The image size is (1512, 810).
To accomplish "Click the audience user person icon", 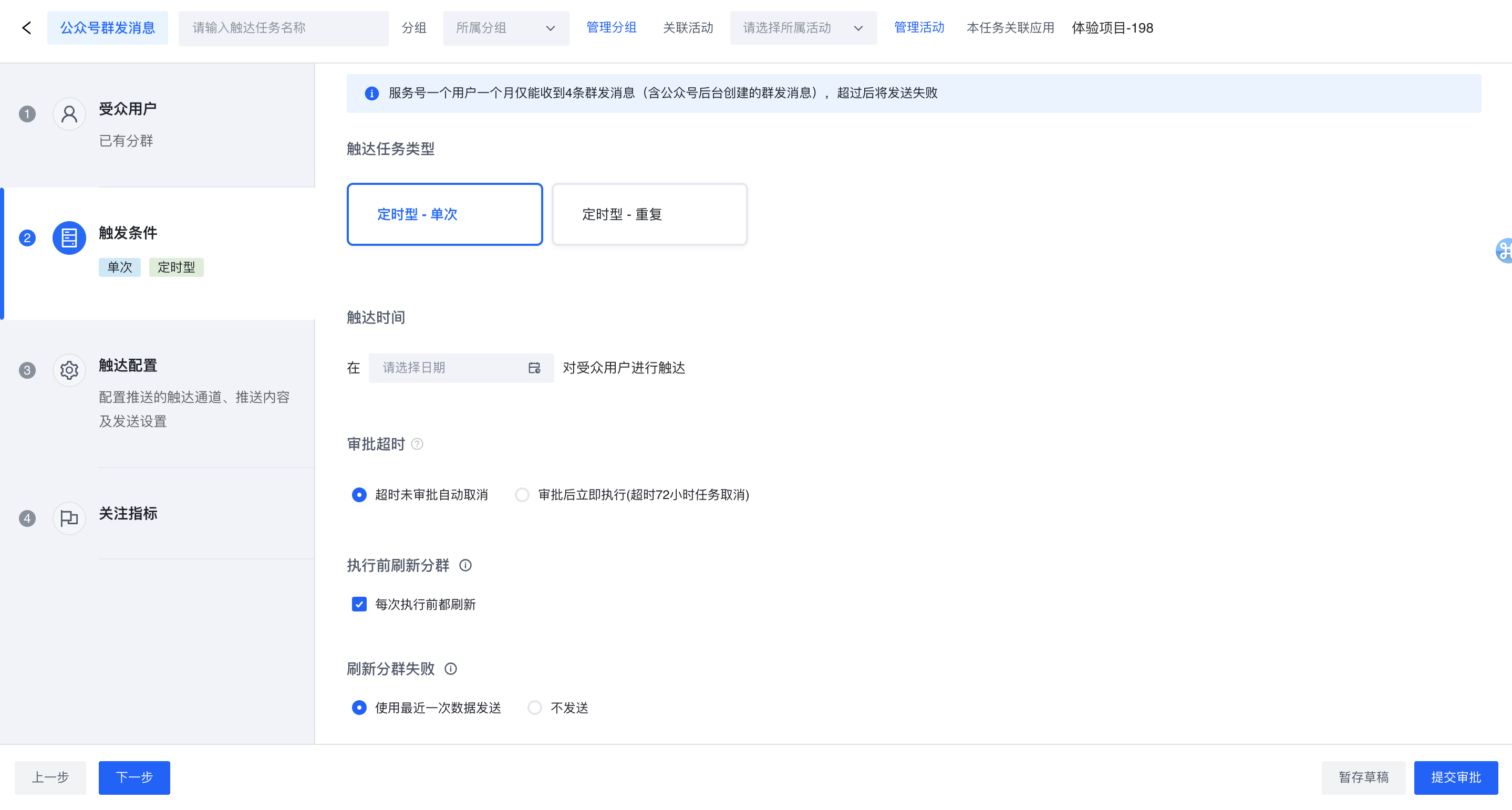I will 69,114.
